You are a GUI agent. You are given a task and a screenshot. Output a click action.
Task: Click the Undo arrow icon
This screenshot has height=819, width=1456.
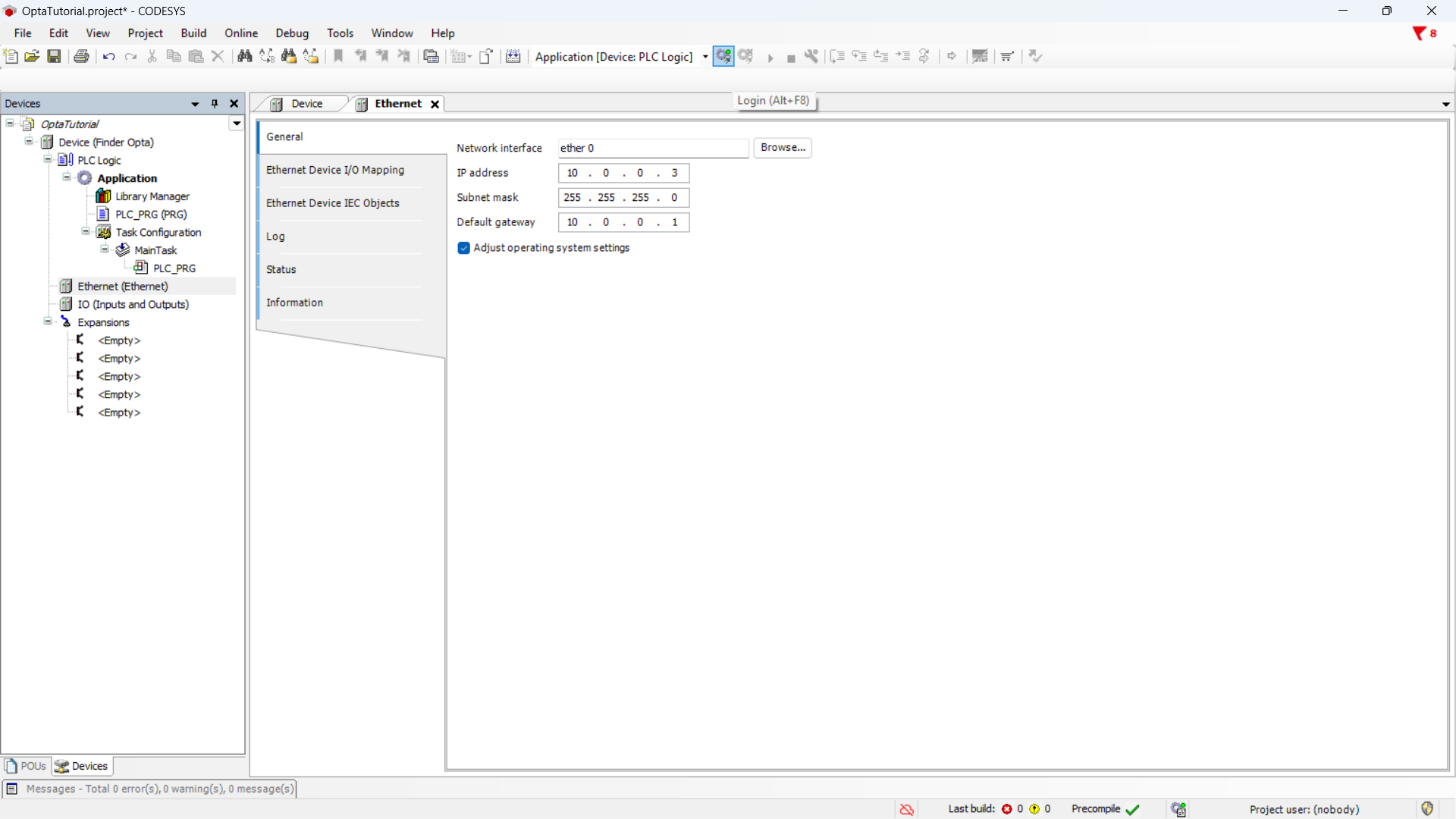coord(108,56)
